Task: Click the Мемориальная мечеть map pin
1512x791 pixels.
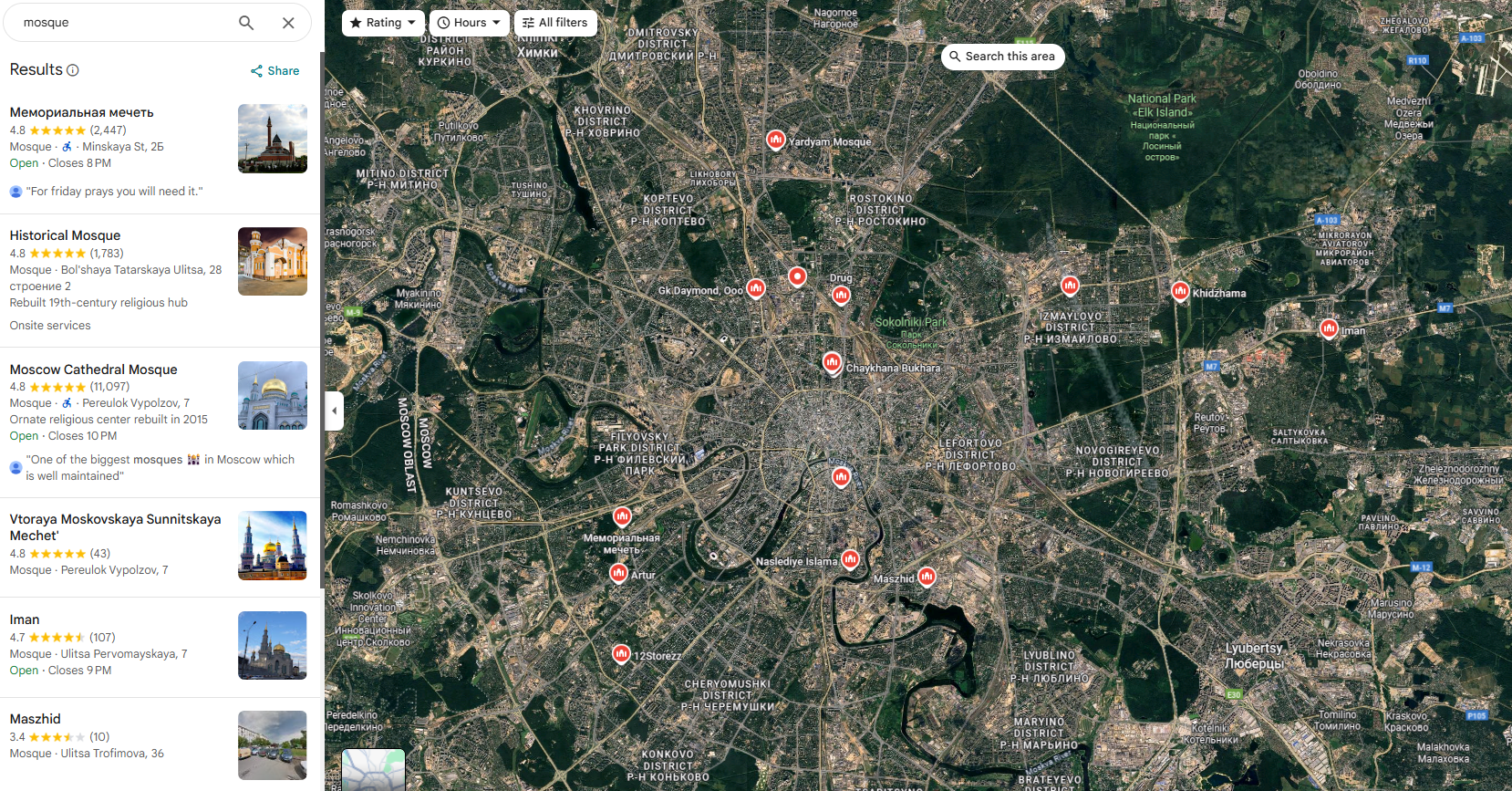Action: [622, 516]
